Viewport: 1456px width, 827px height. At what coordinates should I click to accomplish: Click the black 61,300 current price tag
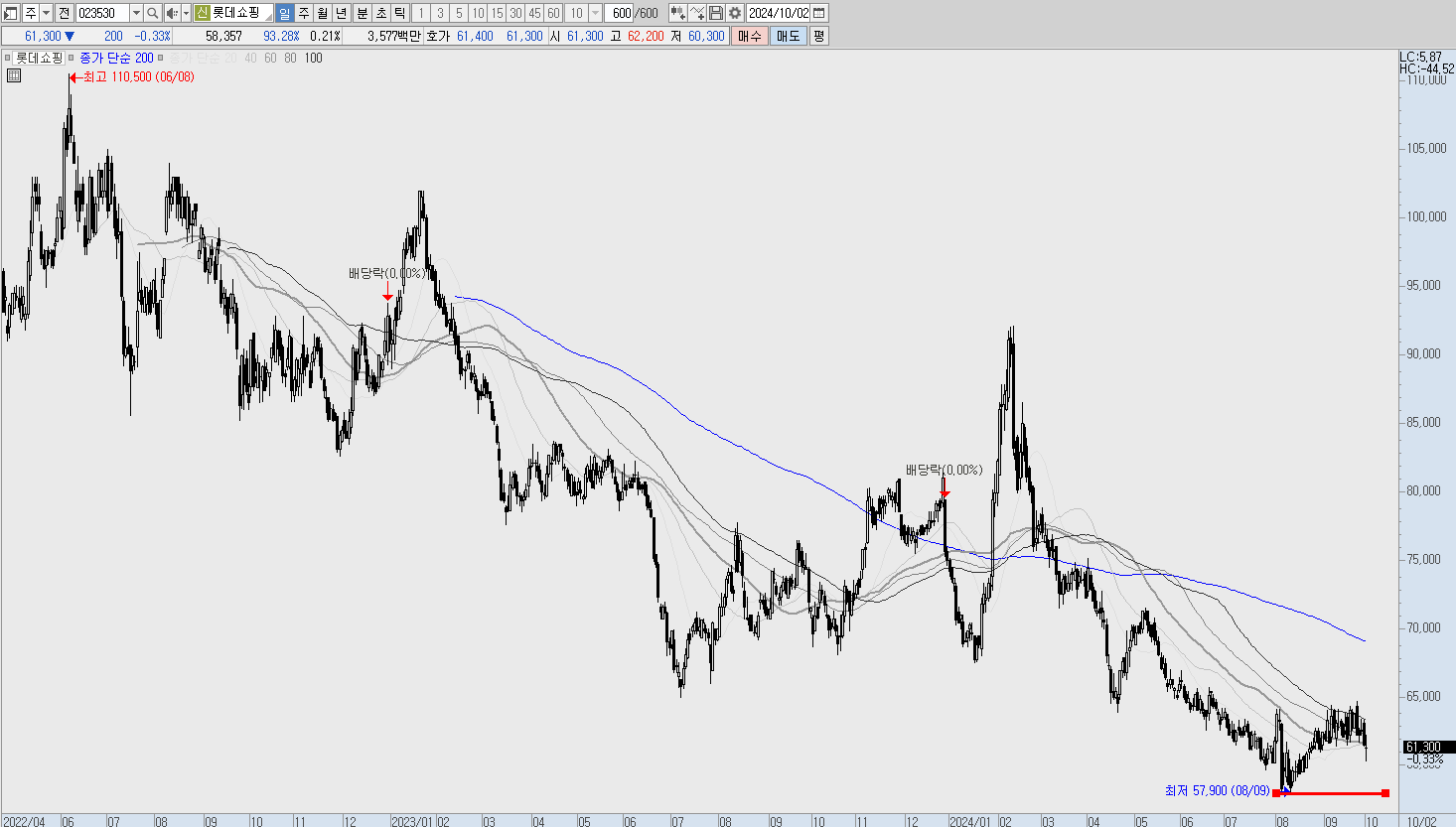pos(1428,747)
